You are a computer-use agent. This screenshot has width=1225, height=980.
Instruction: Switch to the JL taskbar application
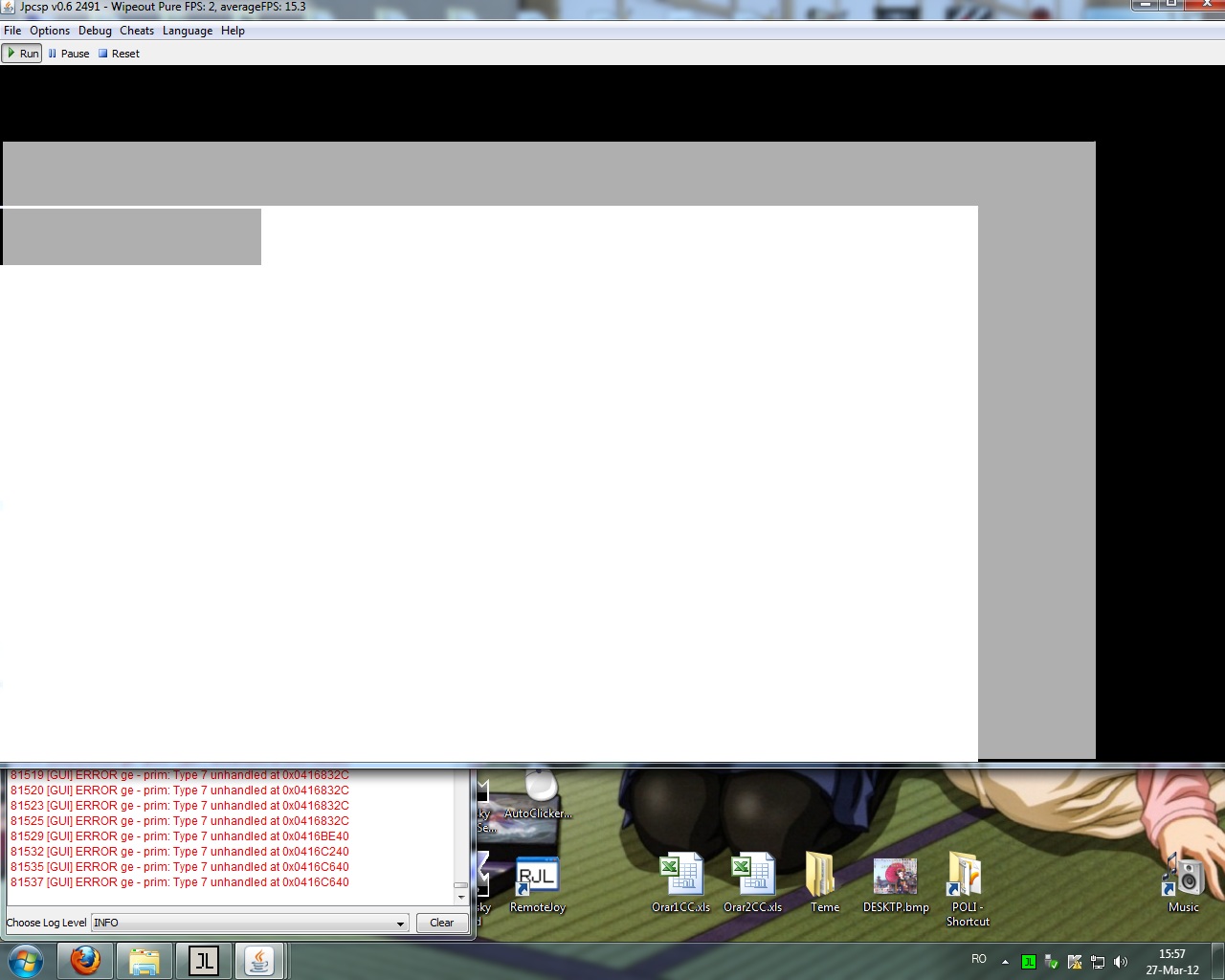coord(204,961)
